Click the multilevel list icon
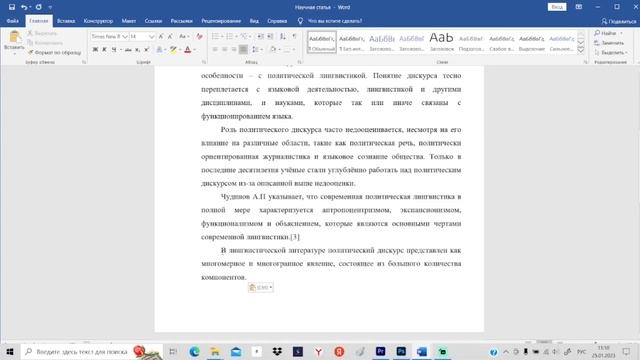Screen dimensions: 640x360 coord(244,36)
